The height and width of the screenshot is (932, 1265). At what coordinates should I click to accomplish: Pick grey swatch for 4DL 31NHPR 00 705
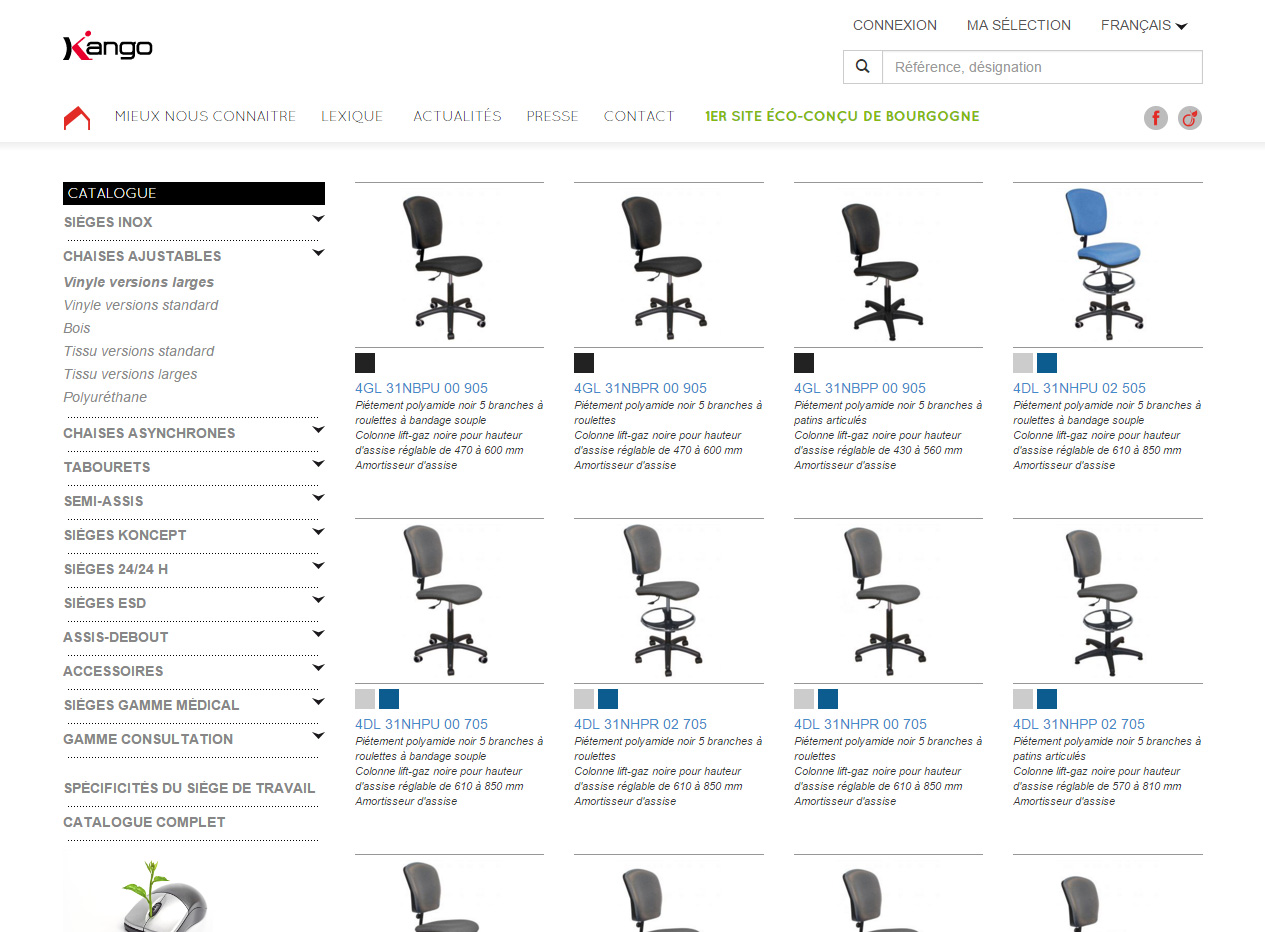pos(804,699)
